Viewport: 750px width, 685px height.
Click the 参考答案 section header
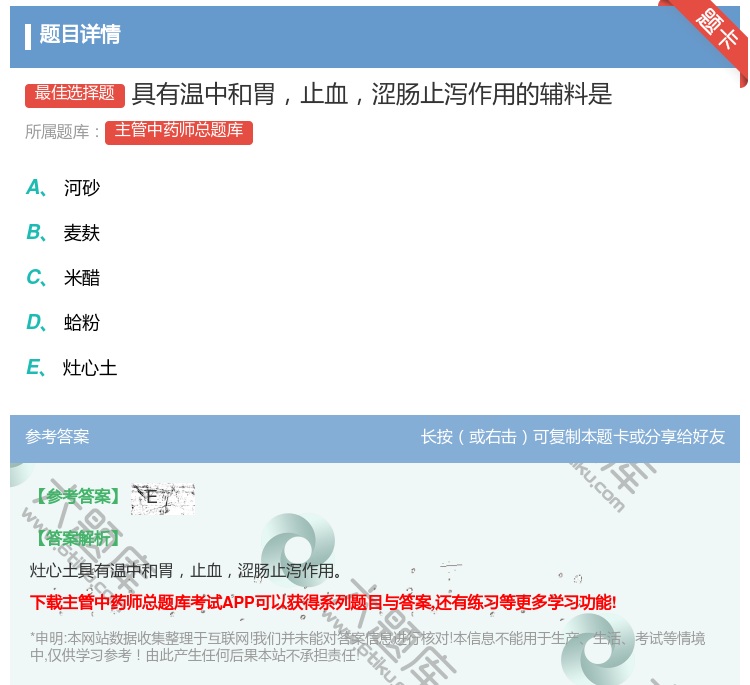pyautogui.click(x=57, y=437)
